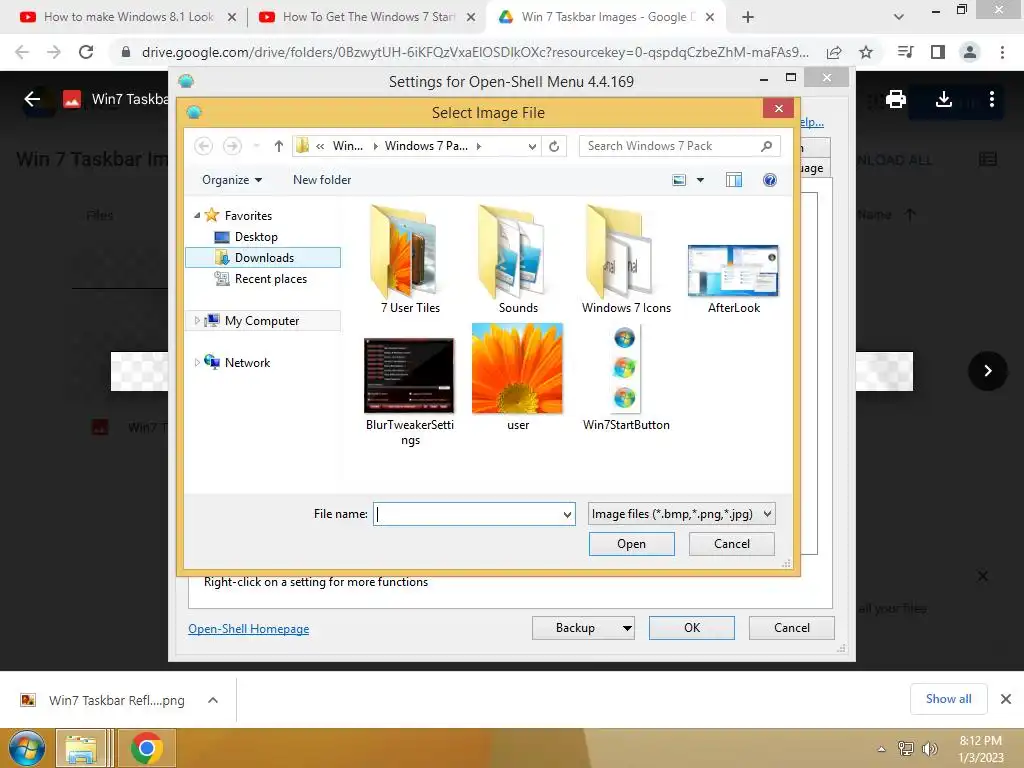Show hidden tray icons arrow

coord(881,749)
